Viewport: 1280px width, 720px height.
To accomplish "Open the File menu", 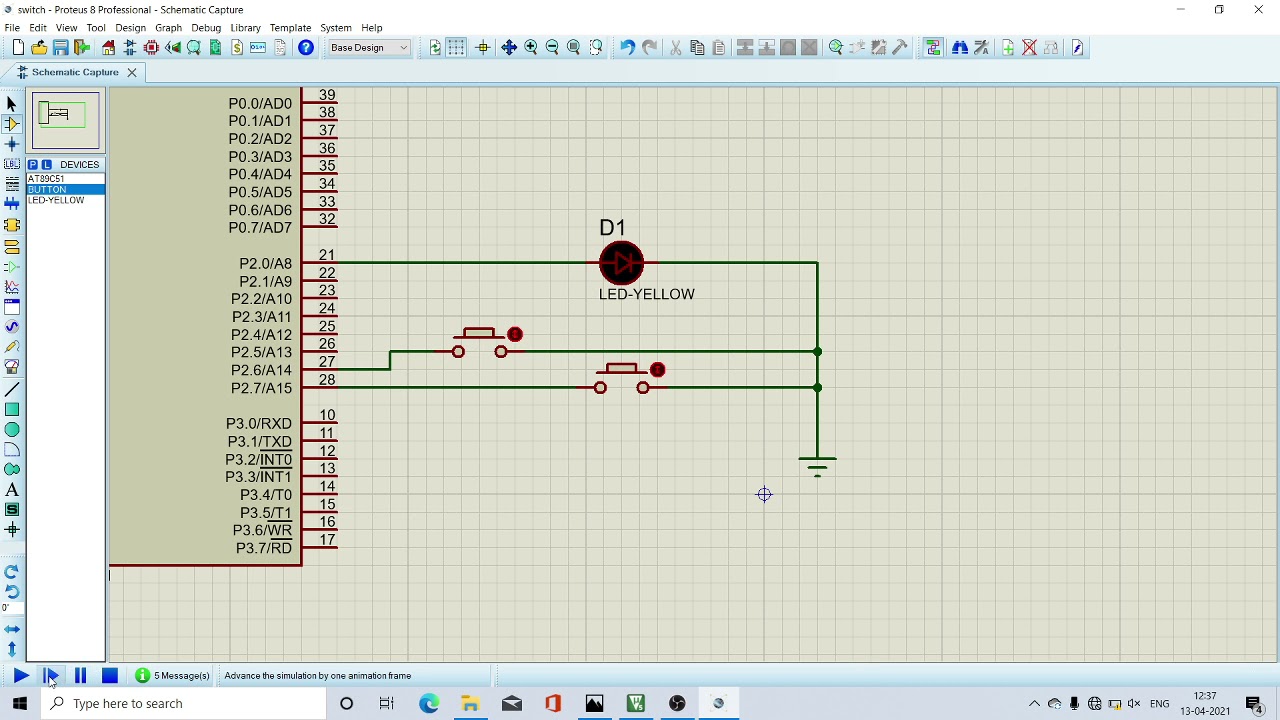I will click(12, 28).
